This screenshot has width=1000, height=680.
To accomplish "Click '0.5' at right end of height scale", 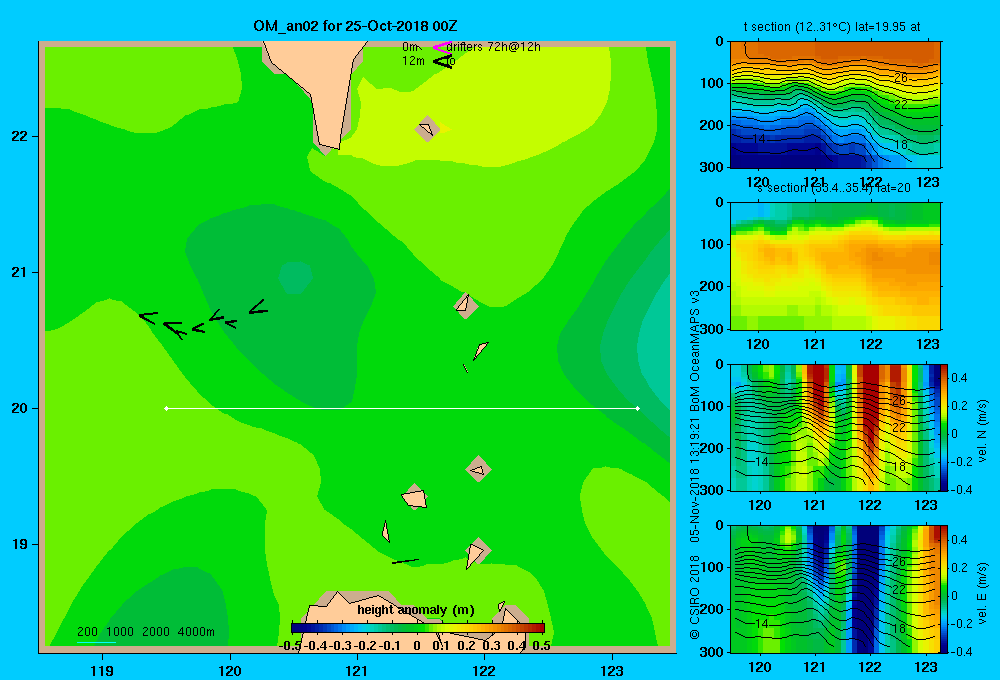I will pos(541,646).
